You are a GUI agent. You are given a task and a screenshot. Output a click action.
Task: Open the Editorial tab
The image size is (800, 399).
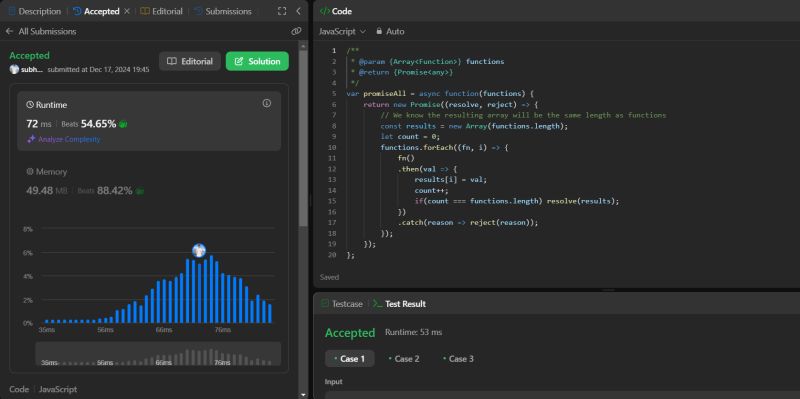tap(161, 11)
